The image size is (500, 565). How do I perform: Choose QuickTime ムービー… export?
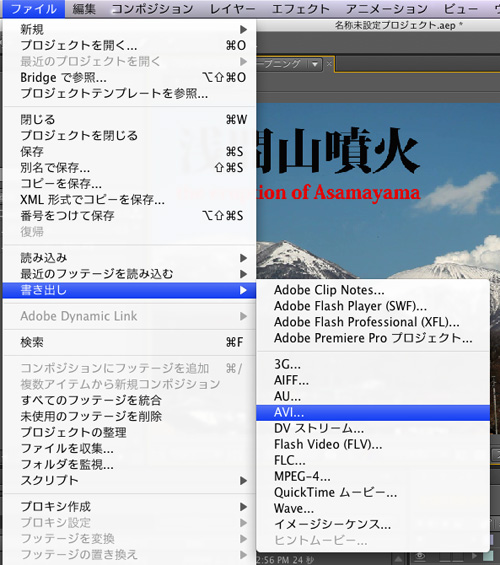(373, 492)
